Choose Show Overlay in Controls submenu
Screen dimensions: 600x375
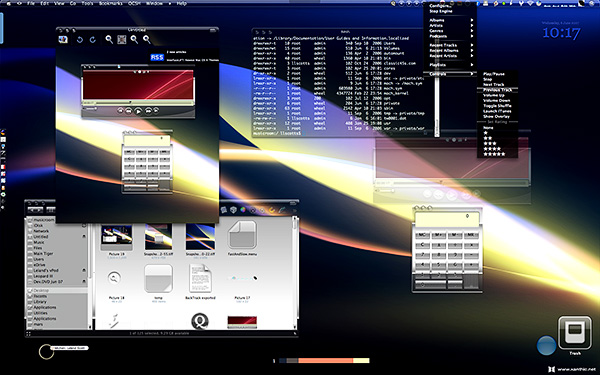[x=497, y=117]
